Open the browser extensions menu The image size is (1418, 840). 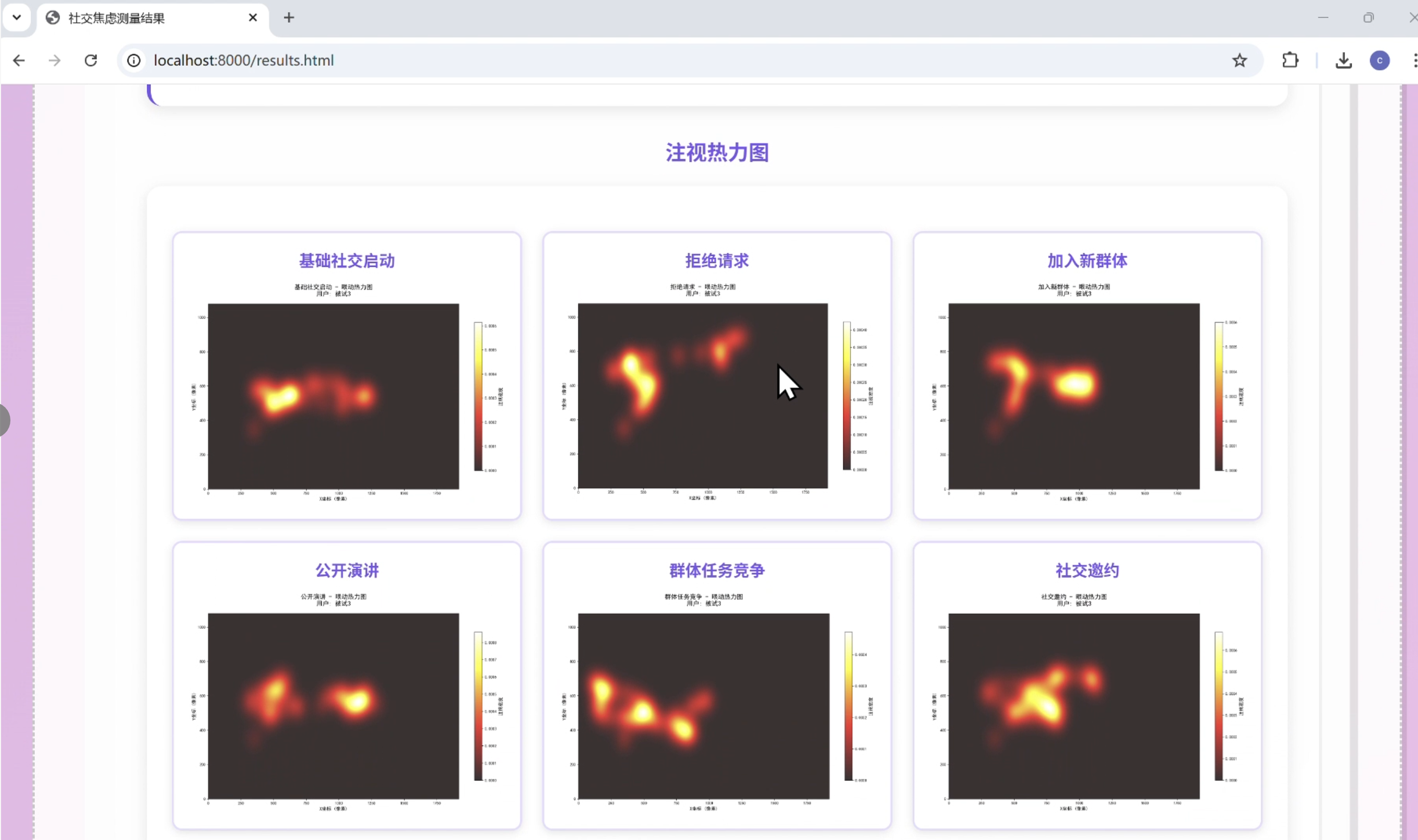[x=1290, y=61]
